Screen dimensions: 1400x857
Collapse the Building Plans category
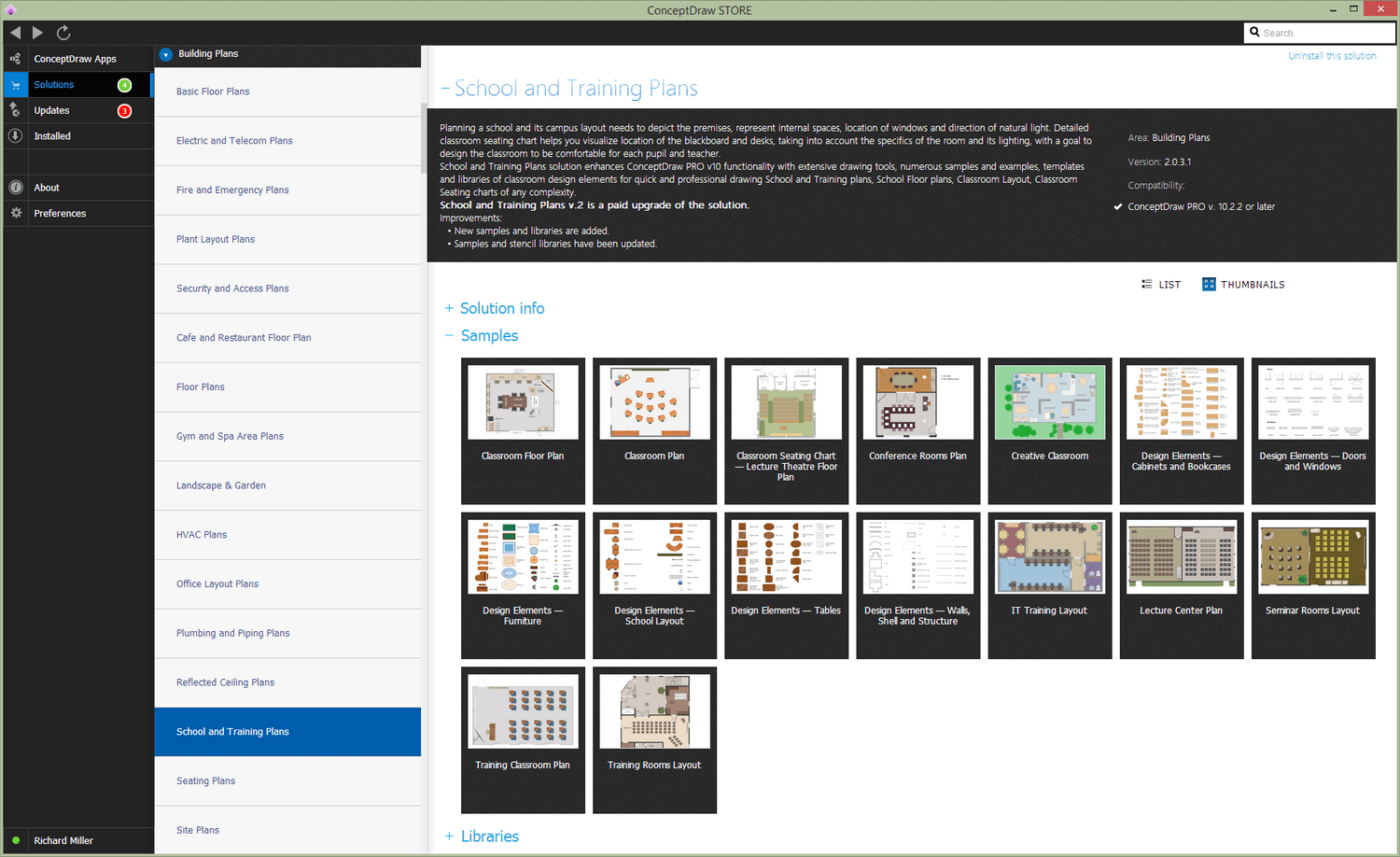click(x=165, y=54)
